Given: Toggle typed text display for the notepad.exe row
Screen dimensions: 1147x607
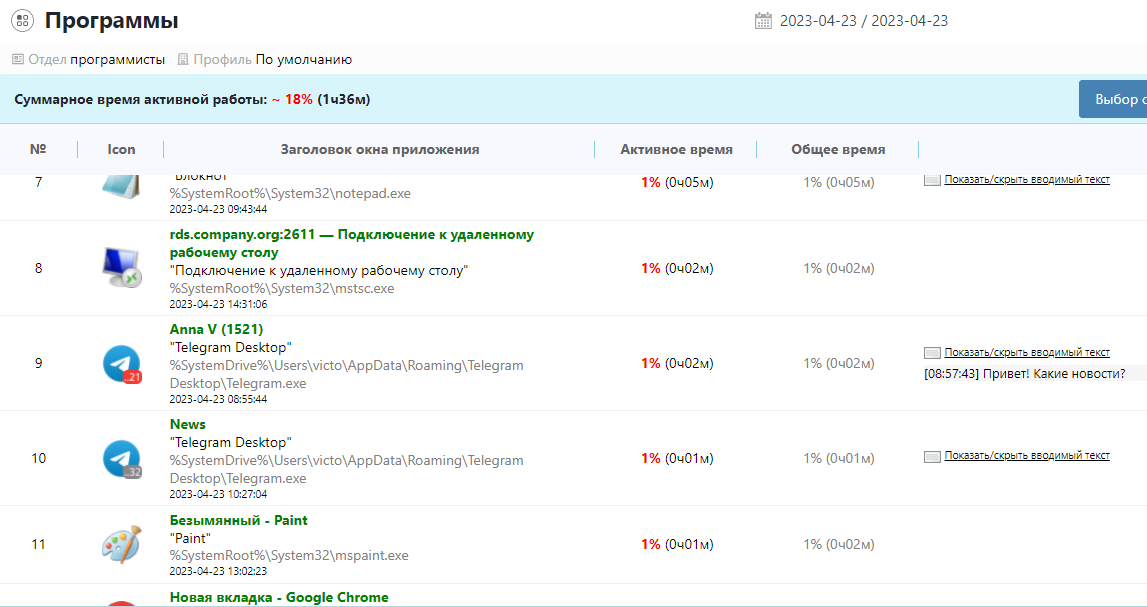Looking at the screenshot, I should point(1026,180).
